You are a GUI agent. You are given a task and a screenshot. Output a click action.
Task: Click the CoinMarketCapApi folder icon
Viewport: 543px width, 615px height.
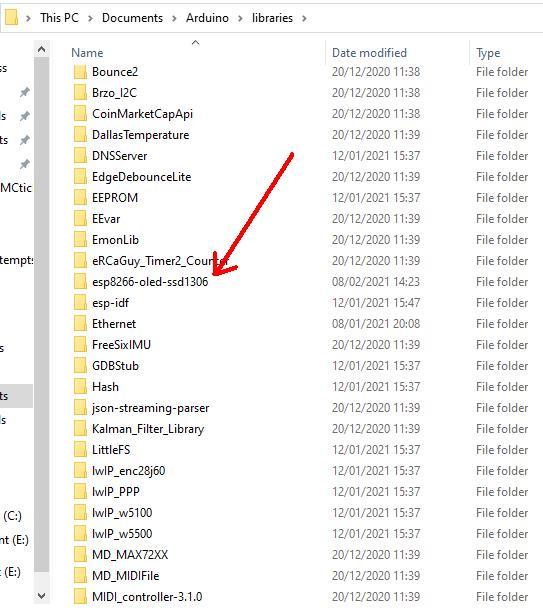point(80,114)
